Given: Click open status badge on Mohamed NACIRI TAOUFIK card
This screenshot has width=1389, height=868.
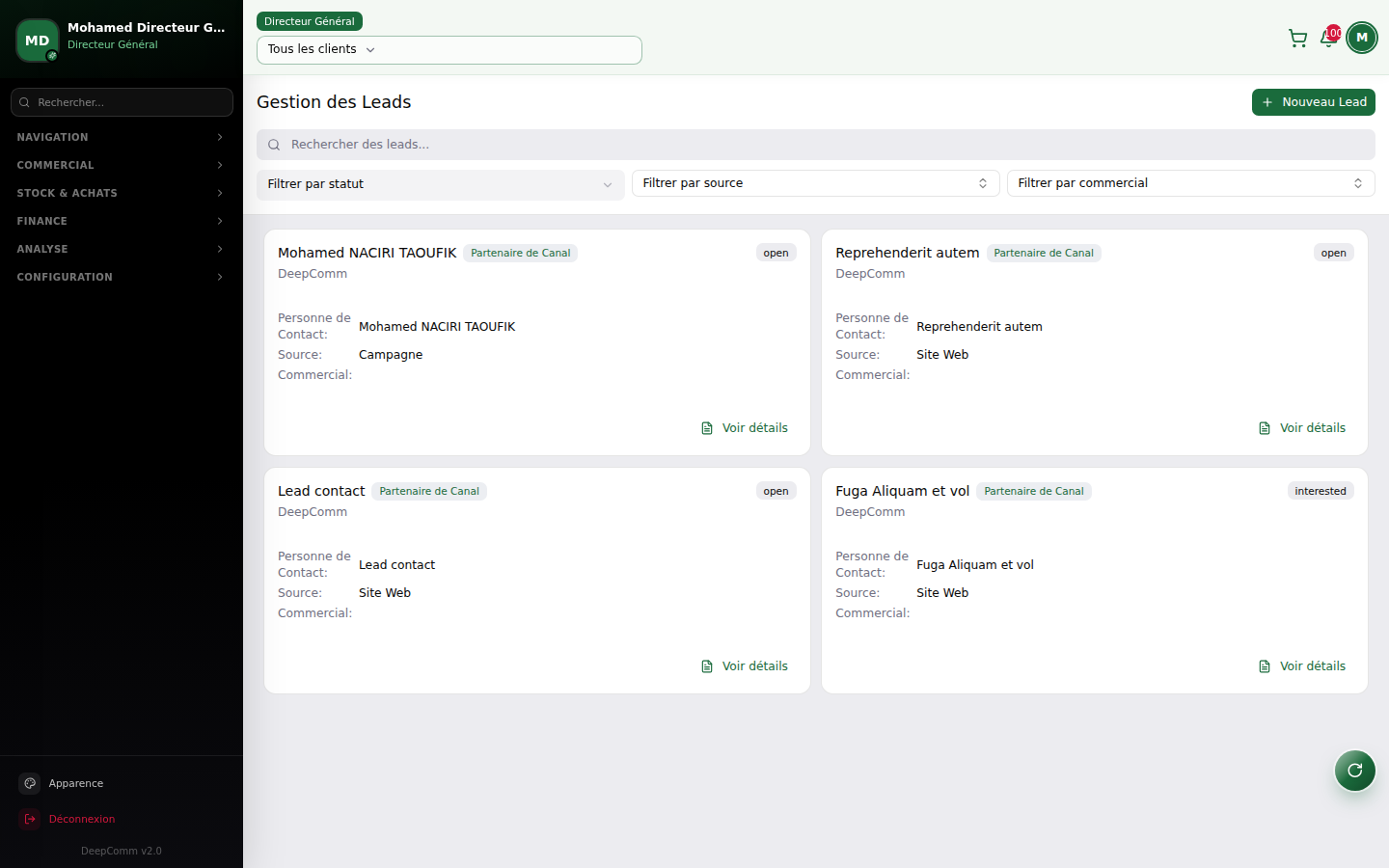Looking at the screenshot, I should pyautogui.click(x=776, y=253).
